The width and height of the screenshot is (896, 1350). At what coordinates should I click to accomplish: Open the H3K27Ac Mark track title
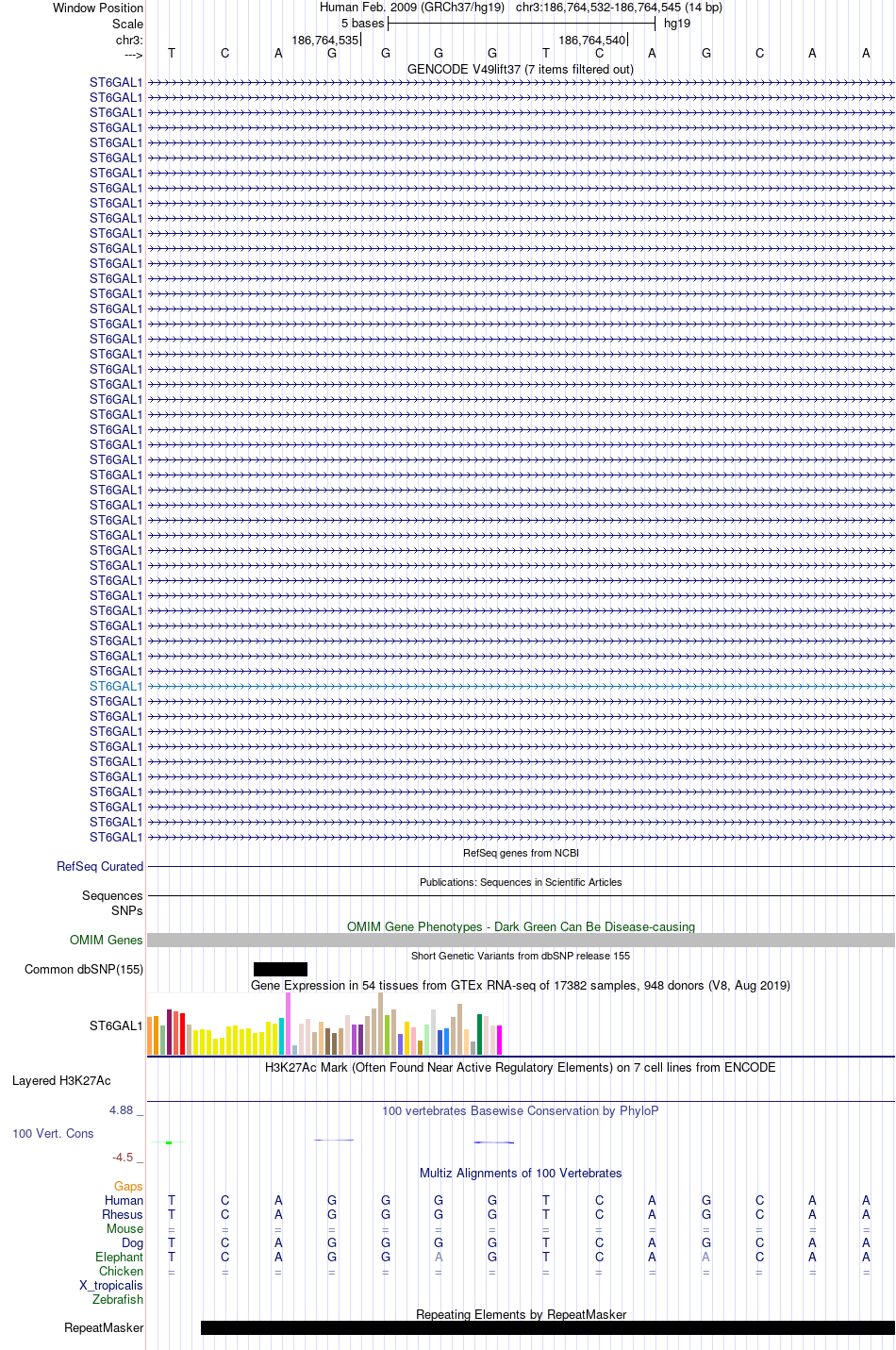521,1067
